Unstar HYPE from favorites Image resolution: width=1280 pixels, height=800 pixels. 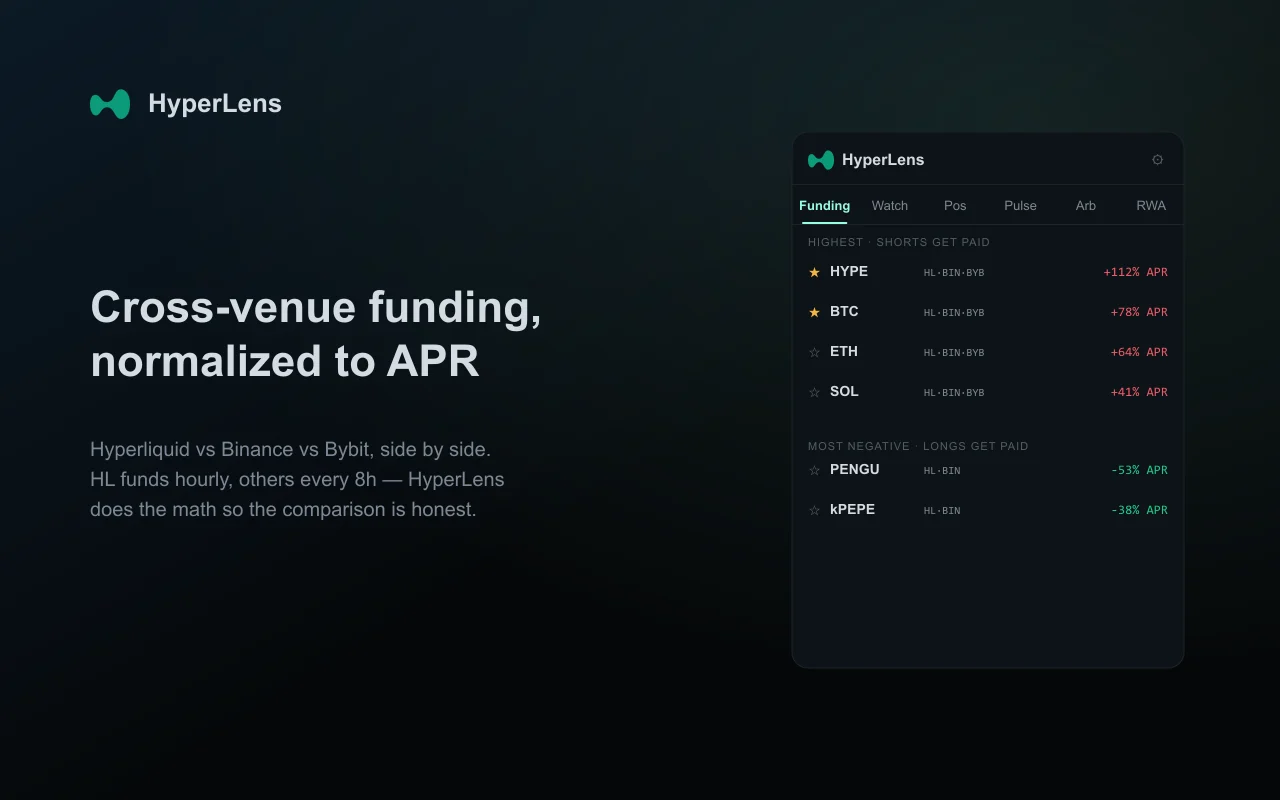(814, 272)
